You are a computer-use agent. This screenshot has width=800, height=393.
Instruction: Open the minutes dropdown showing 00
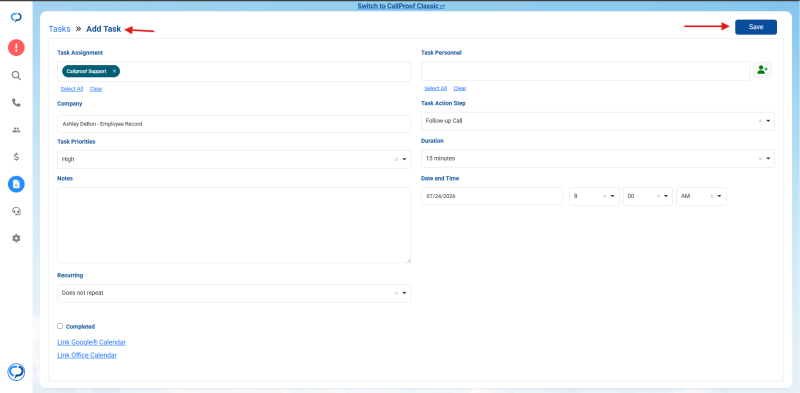pos(666,196)
